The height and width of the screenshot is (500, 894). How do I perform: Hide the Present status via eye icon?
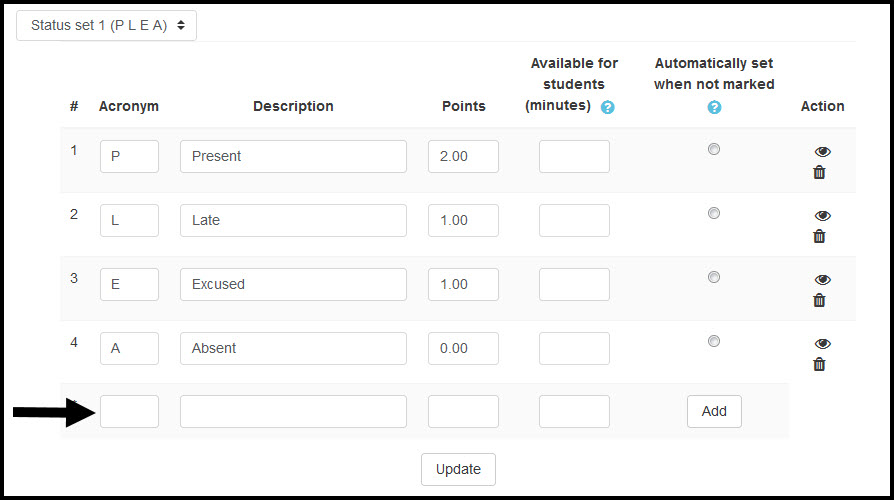click(x=822, y=152)
